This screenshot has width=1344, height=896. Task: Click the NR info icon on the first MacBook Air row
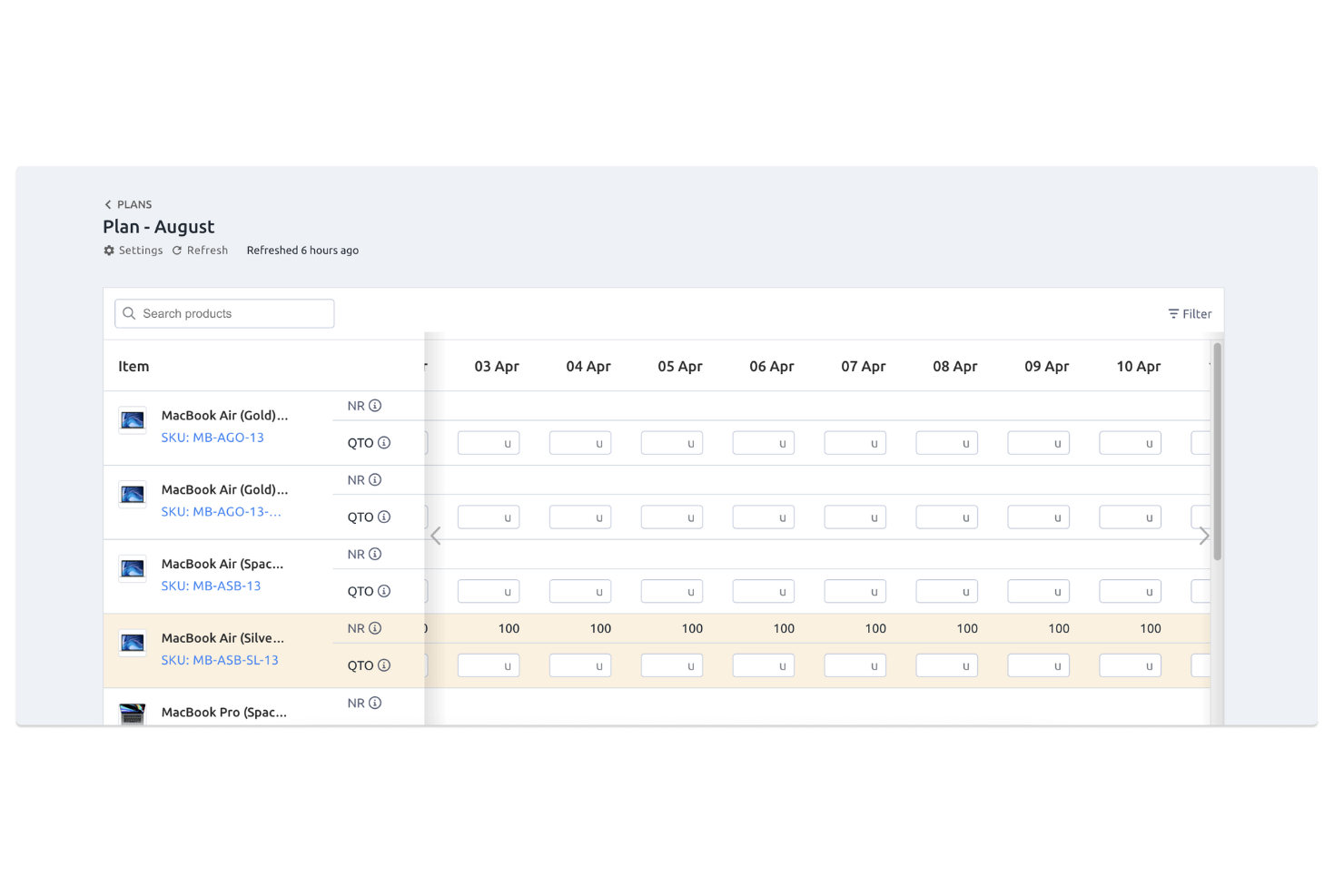[x=377, y=405]
